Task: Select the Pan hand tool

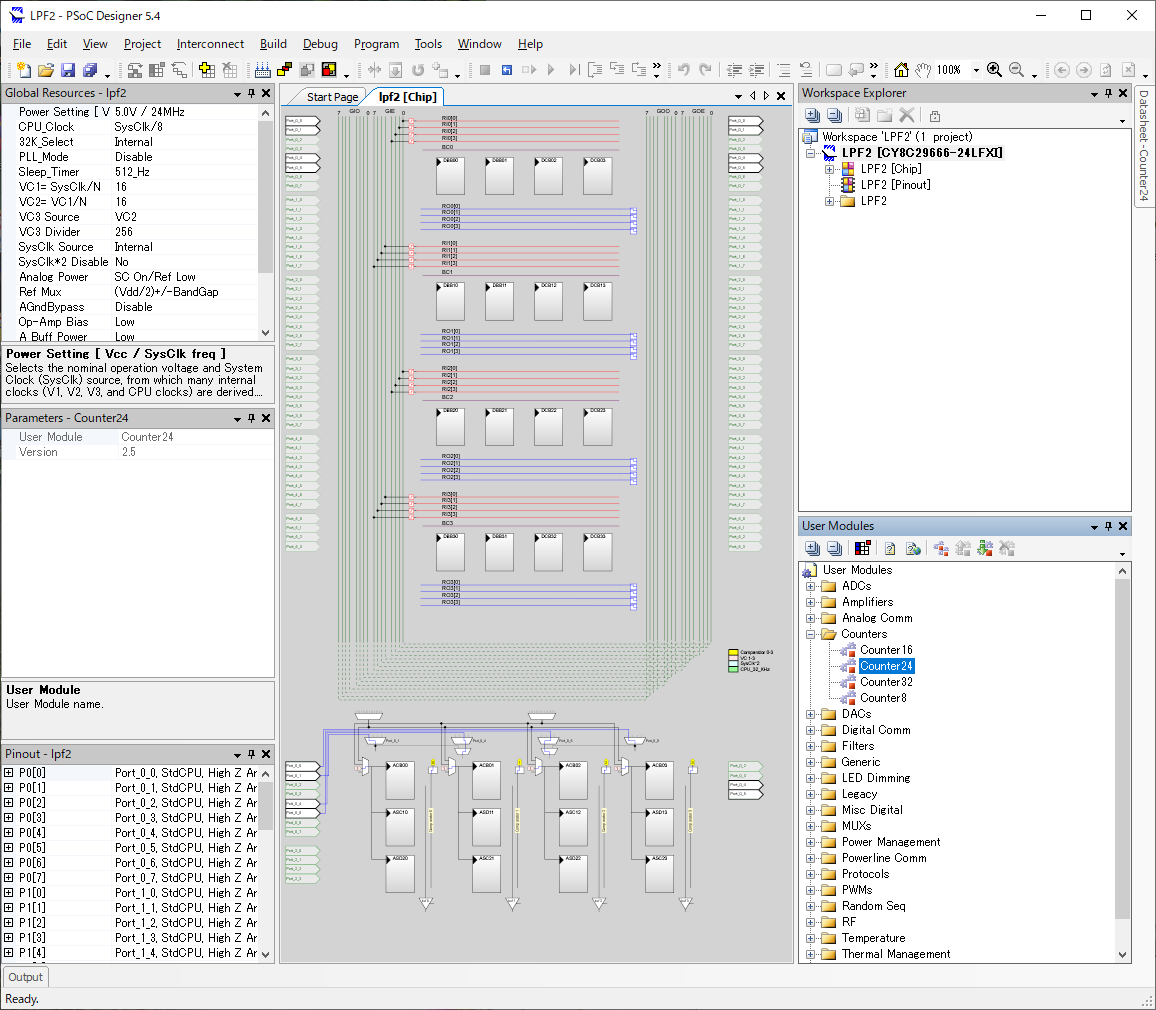Action: pyautogui.click(x=923, y=70)
